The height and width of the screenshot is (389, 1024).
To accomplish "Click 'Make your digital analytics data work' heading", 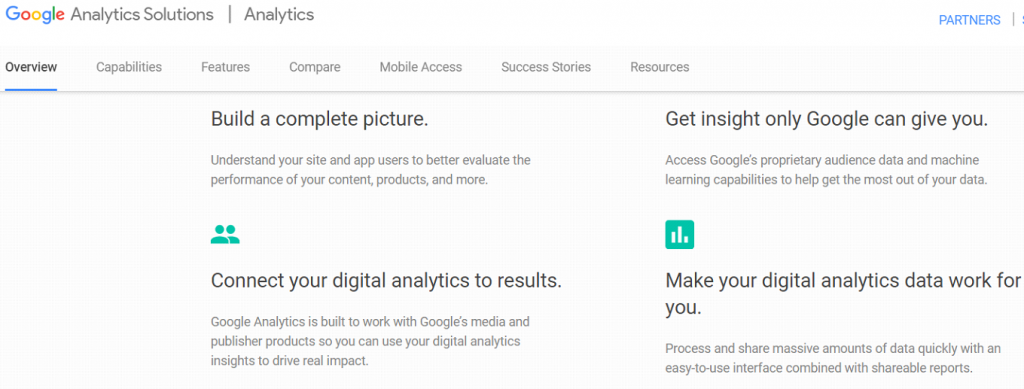I will click(842, 294).
